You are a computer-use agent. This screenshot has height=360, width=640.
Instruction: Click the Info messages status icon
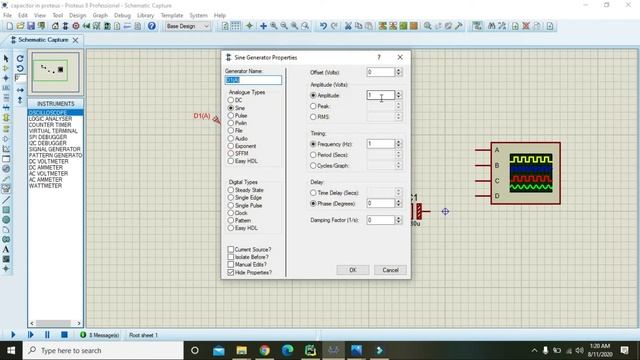click(x=83, y=335)
